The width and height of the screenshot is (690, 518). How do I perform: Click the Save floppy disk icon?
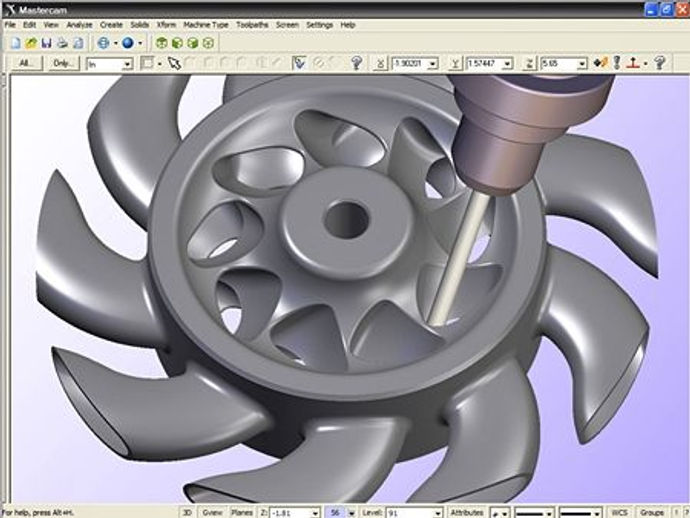[x=46, y=43]
